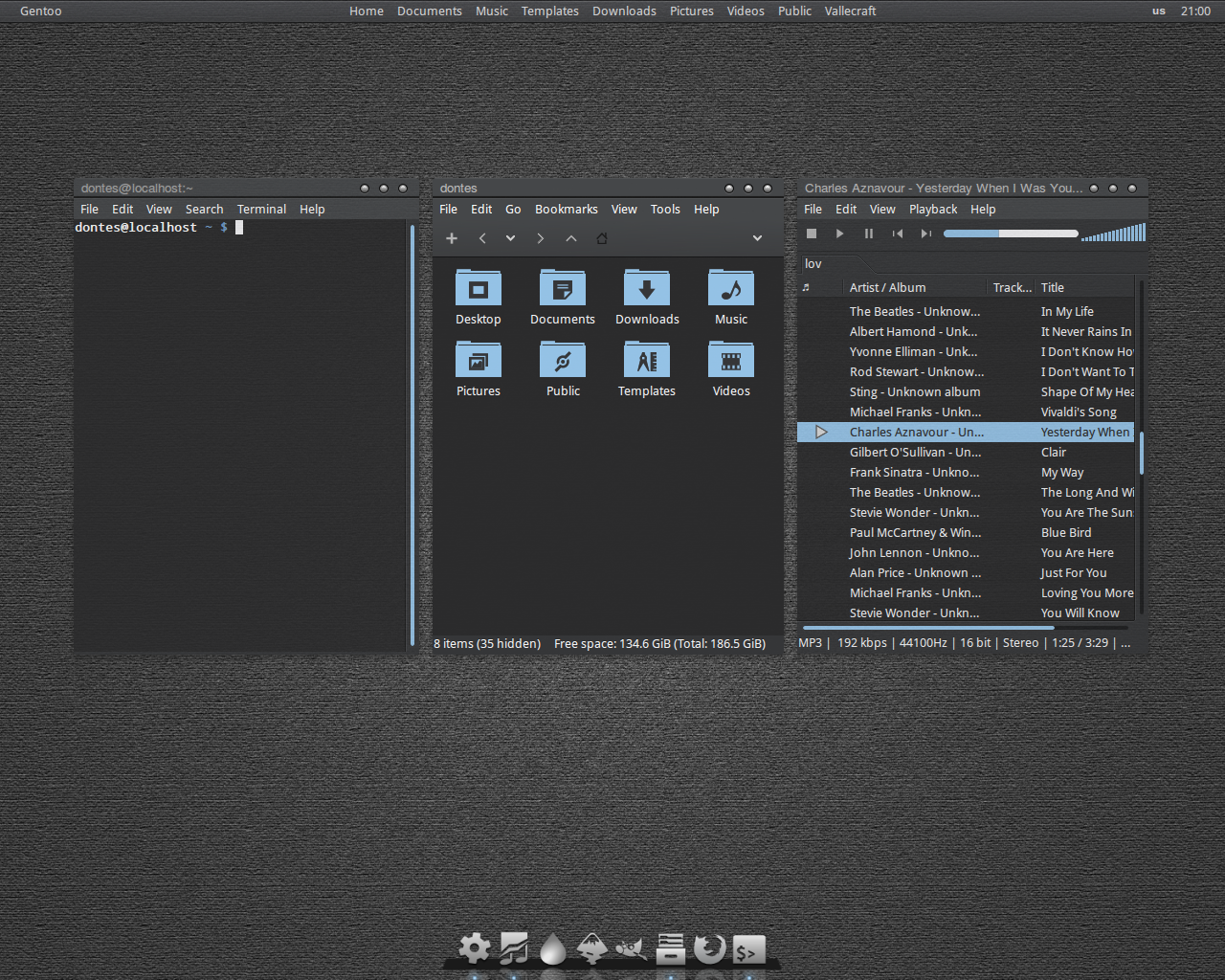
Task: Open the Gentoo menu in top panel
Action: point(40,11)
